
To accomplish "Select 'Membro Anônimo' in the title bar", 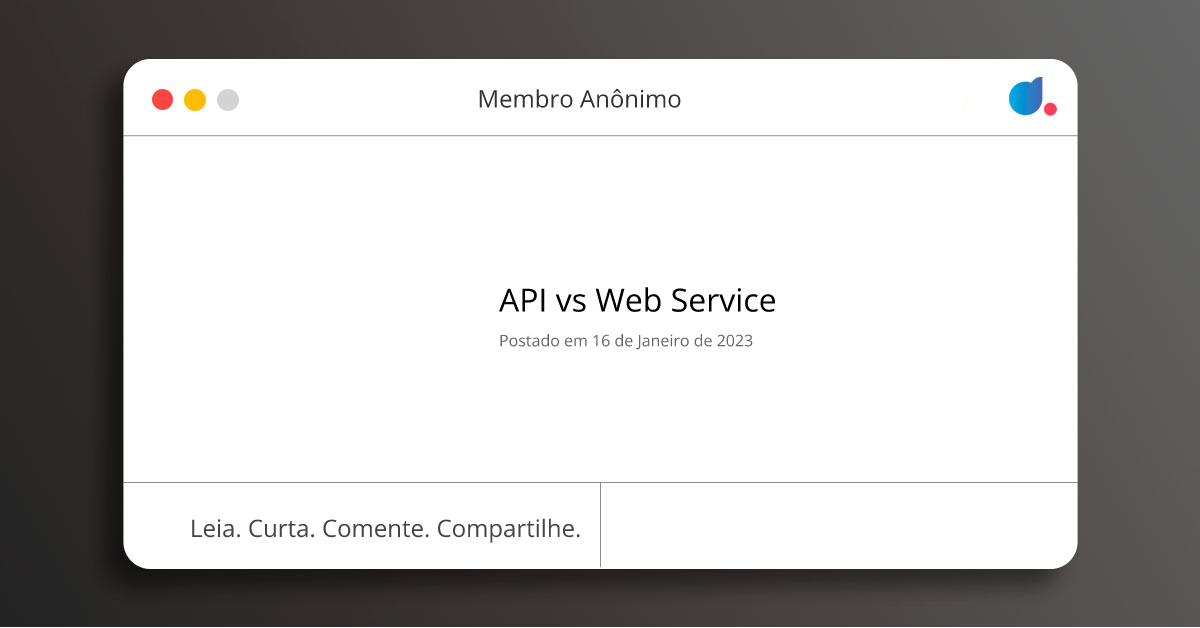I will click(578, 99).
